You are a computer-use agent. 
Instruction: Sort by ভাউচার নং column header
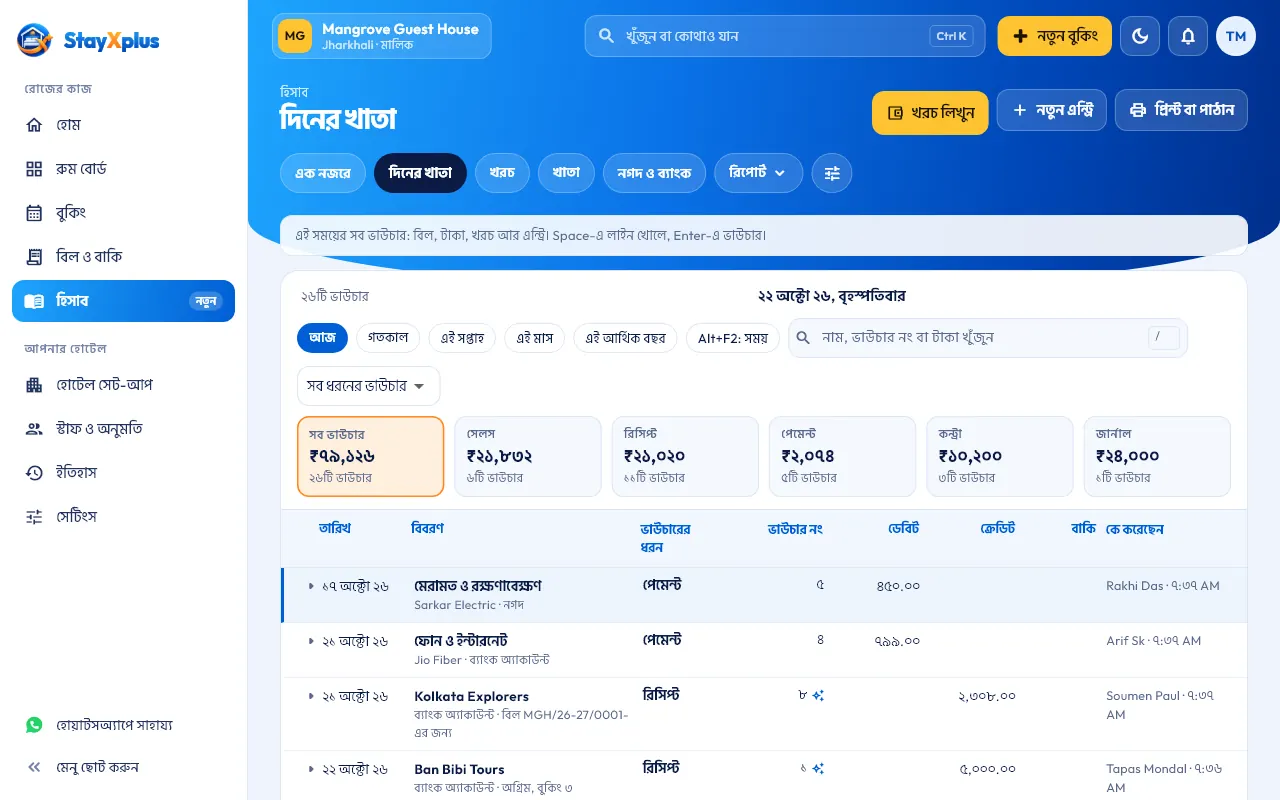click(x=795, y=528)
